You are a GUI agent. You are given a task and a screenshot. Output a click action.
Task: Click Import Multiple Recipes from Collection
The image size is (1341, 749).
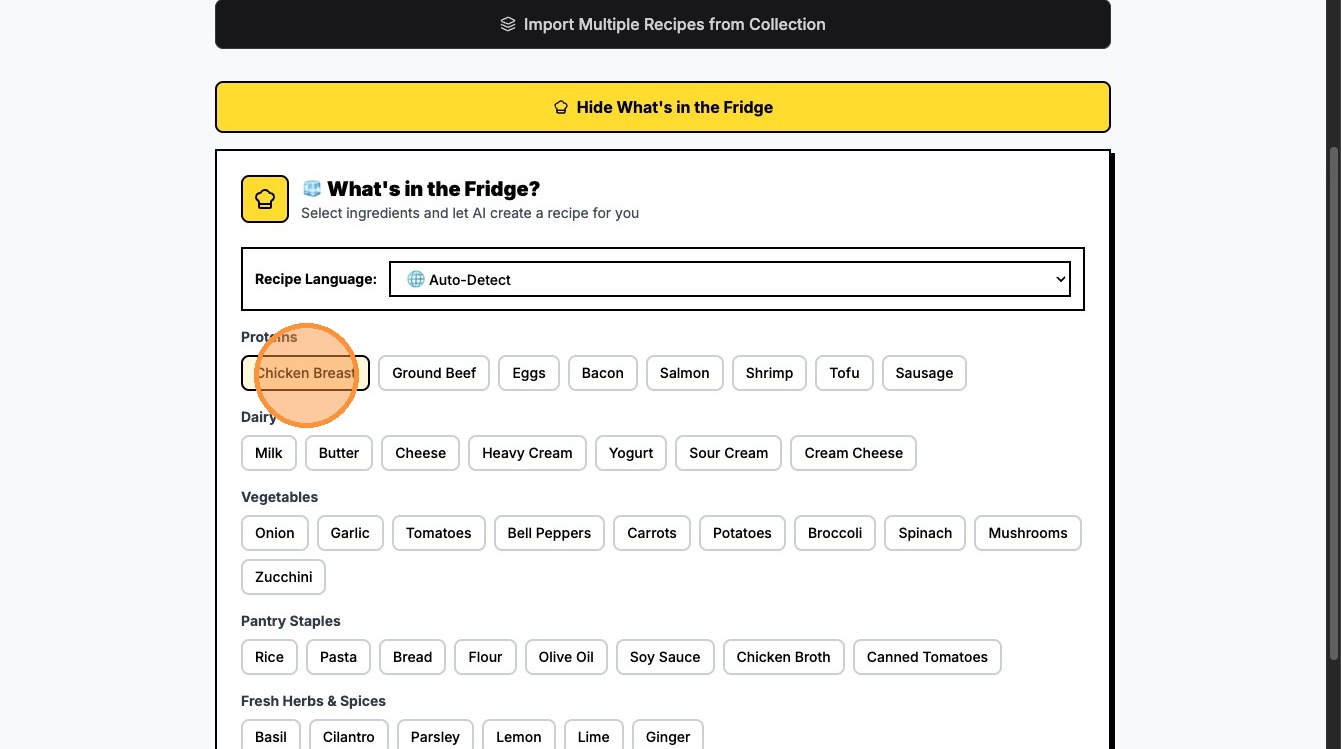[662, 24]
